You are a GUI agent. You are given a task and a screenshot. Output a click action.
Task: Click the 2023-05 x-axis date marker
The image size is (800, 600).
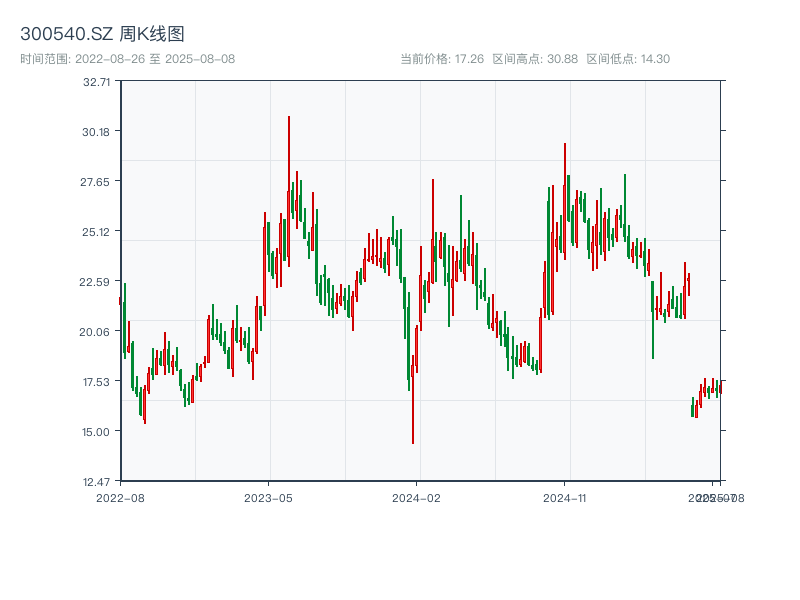(x=268, y=497)
